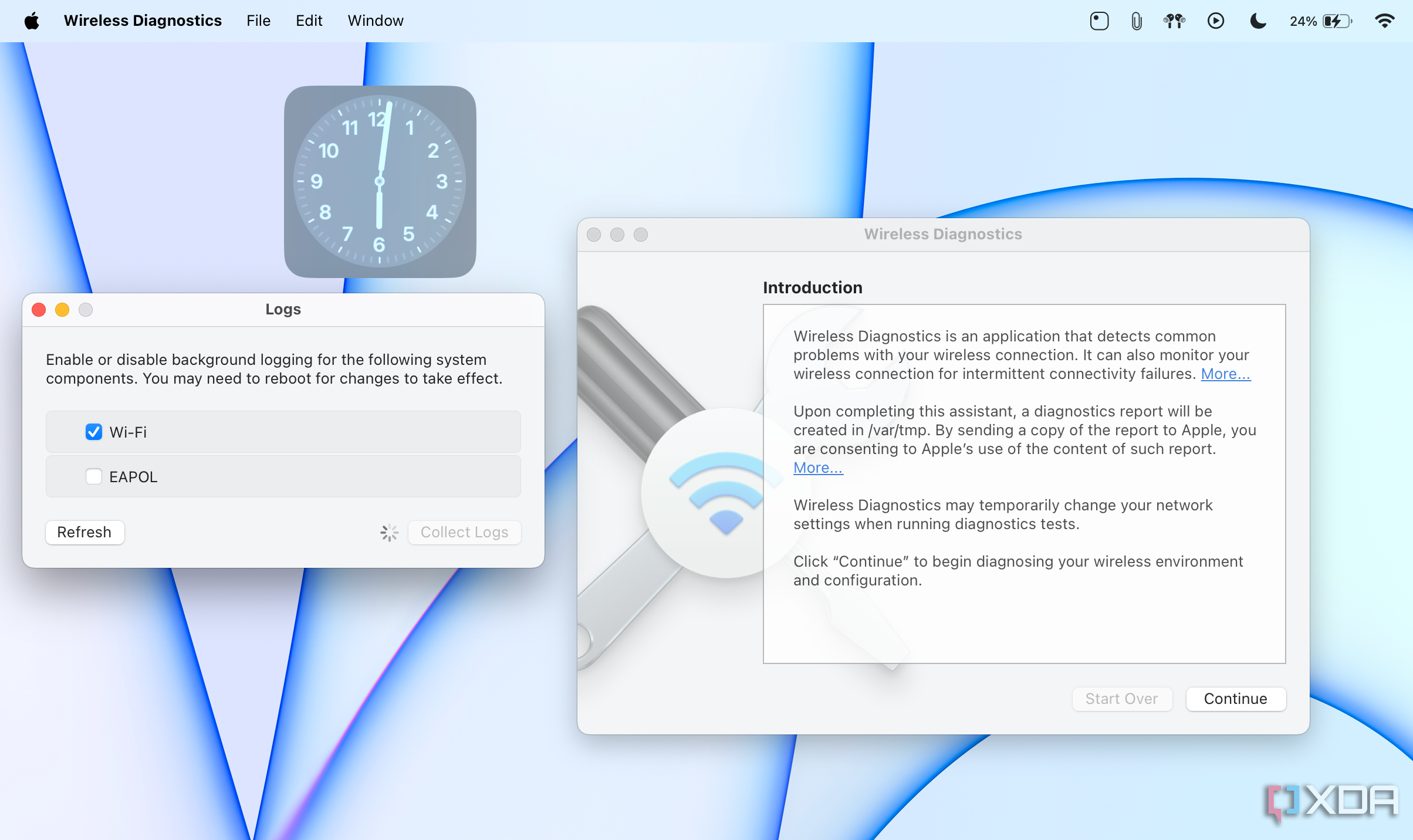This screenshot has width=1413, height=840.
Task: Click the Wireless Diagnostics window title bar
Action: coord(943,235)
